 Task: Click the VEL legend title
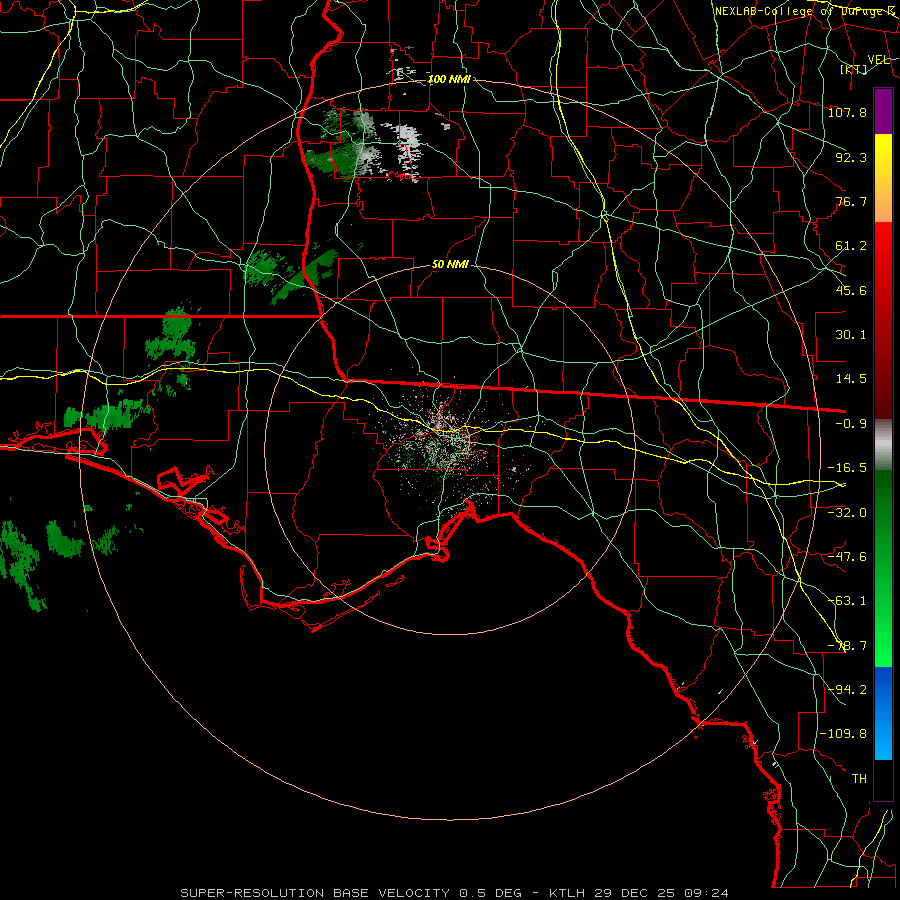[878, 60]
